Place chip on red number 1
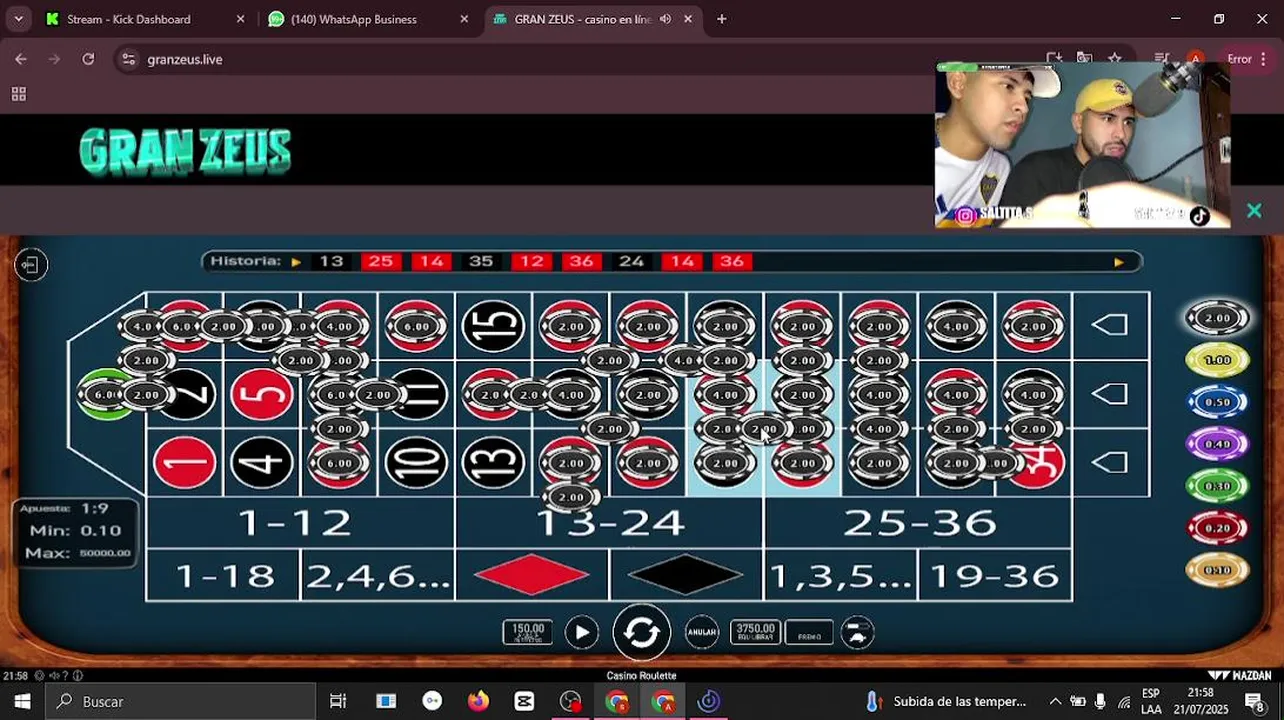1284x720 pixels. 185,463
